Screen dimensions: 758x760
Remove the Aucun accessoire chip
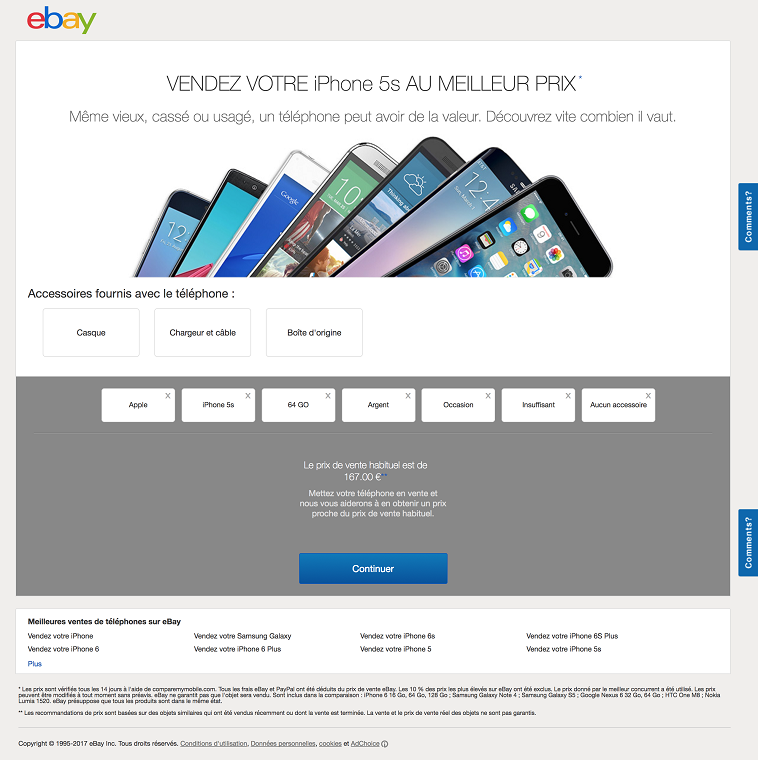(x=648, y=396)
